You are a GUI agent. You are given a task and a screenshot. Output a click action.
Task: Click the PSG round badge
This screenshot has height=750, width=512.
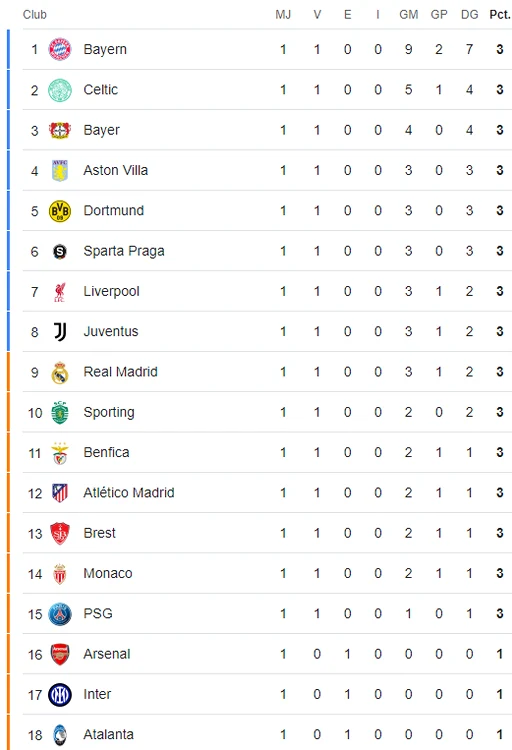(x=60, y=614)
